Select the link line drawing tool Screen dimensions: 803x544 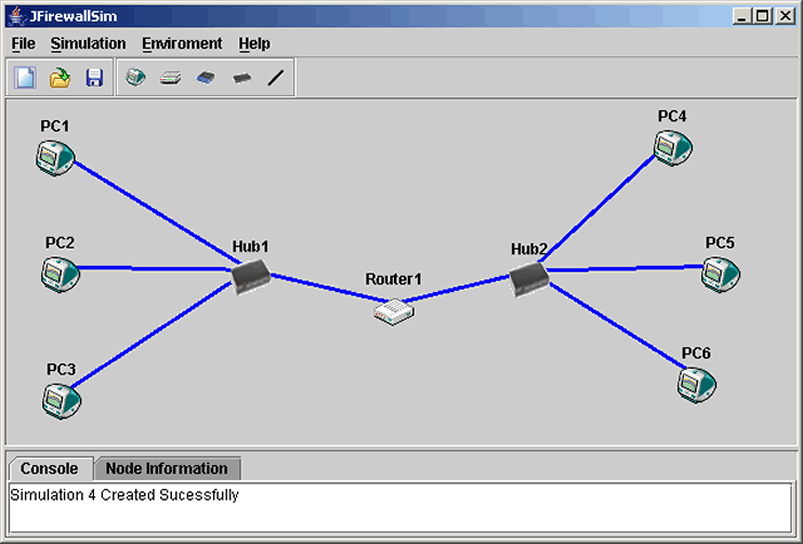(x=276, y=78)
